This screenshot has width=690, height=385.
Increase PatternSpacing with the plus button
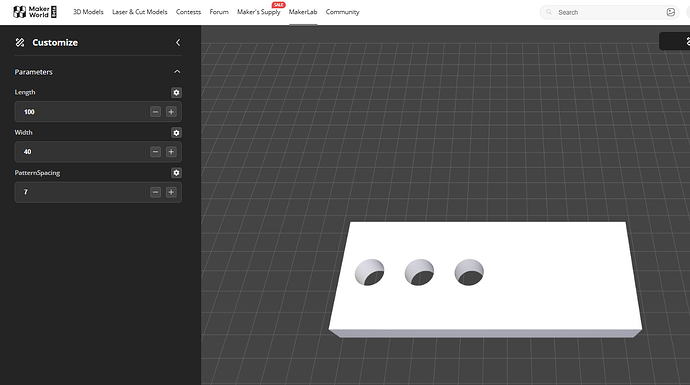click(x=171, y=192)
